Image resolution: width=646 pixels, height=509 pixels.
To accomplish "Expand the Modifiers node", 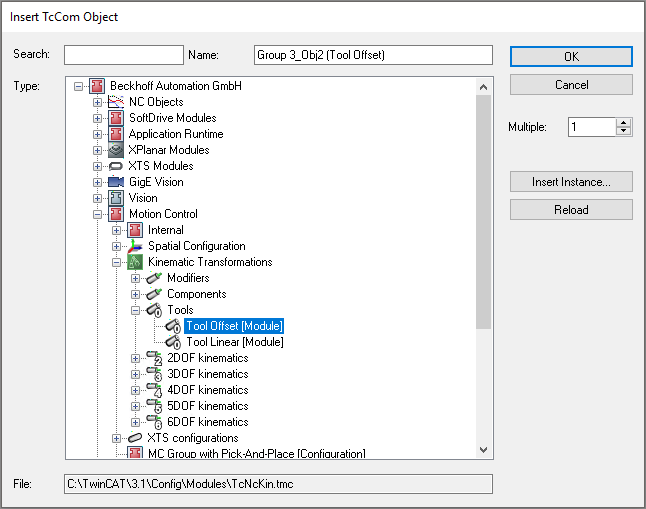I will click(x=135, y=278).
